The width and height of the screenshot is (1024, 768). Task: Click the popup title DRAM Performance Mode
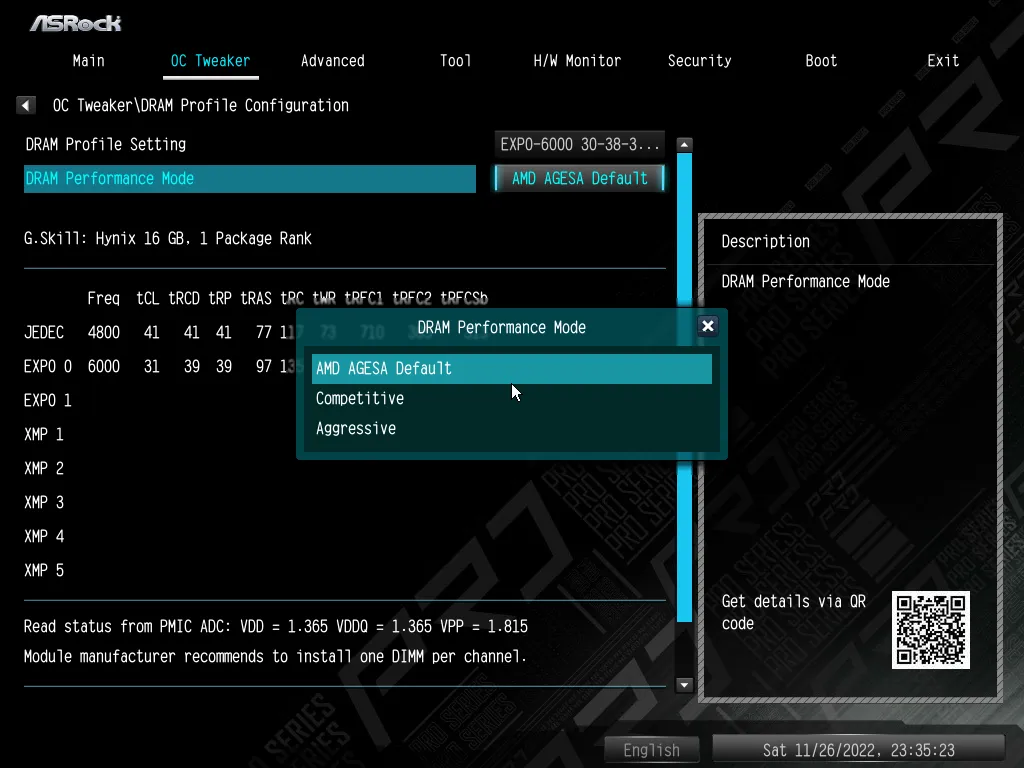coord(502,327)
